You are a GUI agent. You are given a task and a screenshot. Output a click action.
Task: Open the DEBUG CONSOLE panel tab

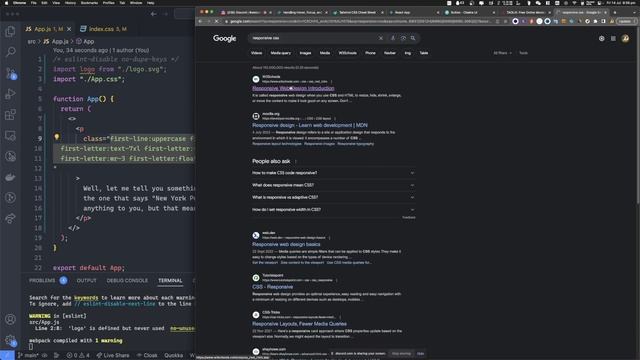click(127, 280)
